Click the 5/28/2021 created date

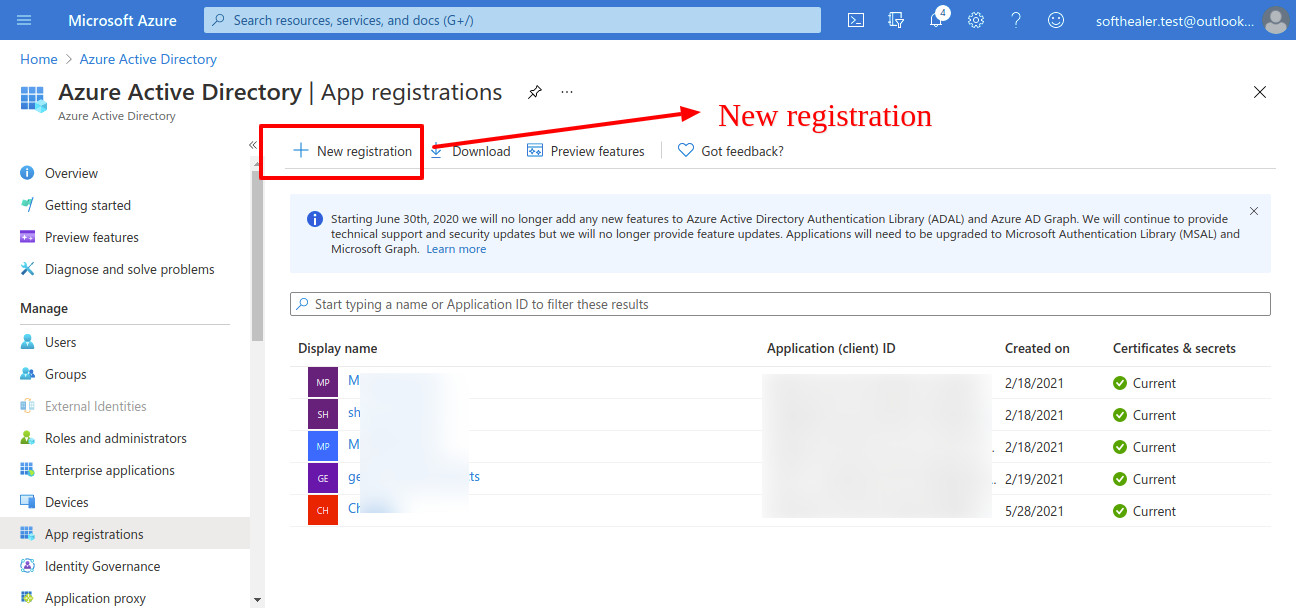click(1033, 511)
